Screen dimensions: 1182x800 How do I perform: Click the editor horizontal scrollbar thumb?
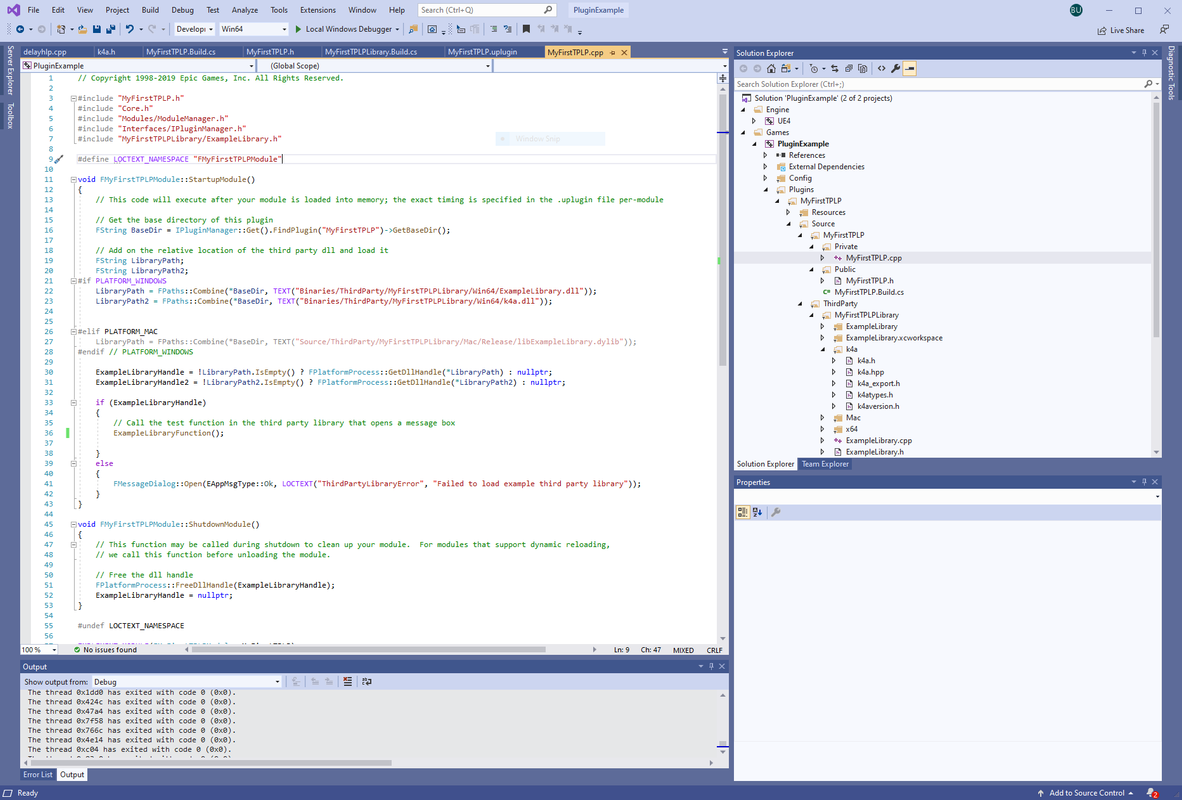click(369, 649)
